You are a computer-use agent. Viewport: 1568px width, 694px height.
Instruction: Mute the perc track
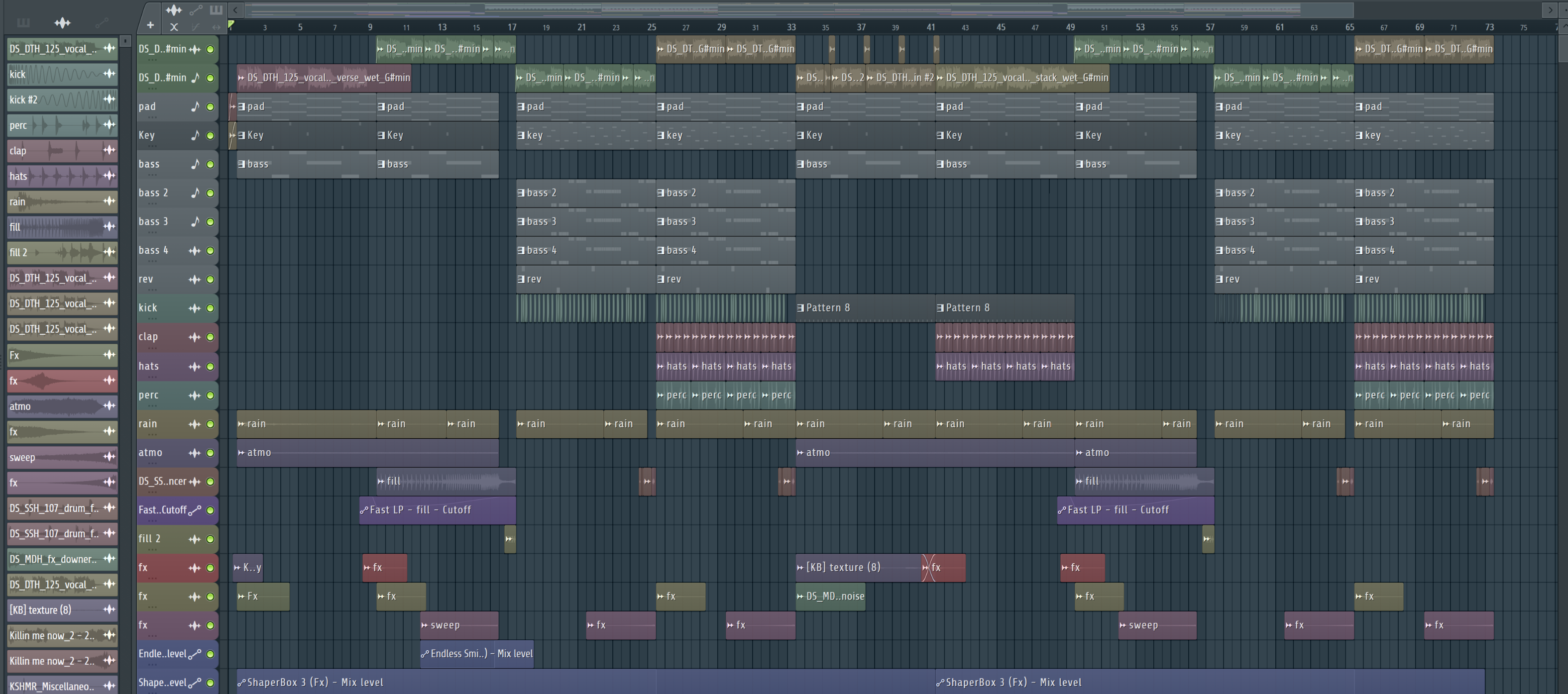tap(211, 396)
